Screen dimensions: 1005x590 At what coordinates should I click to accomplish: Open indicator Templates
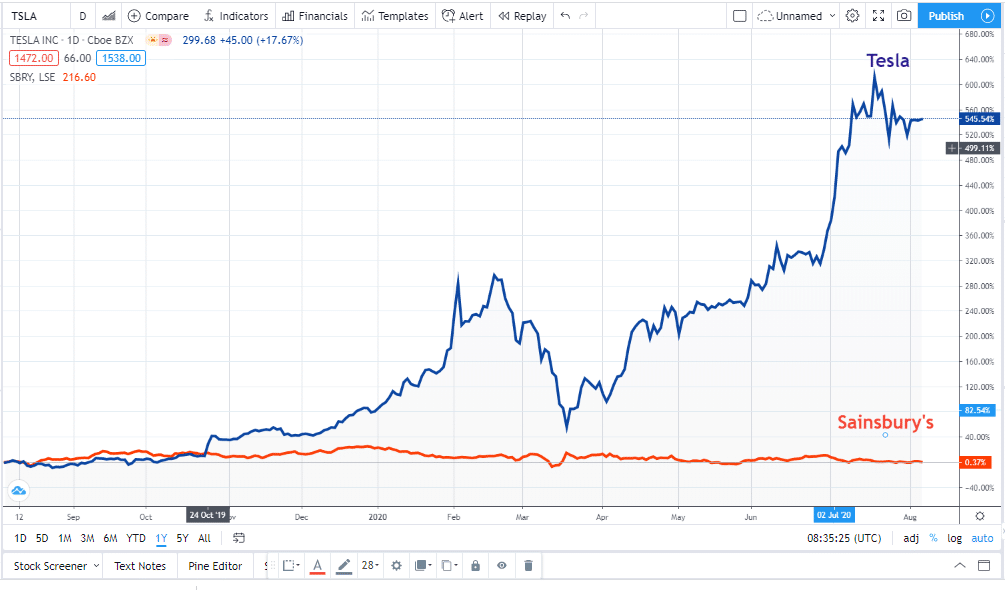point(395,16)
